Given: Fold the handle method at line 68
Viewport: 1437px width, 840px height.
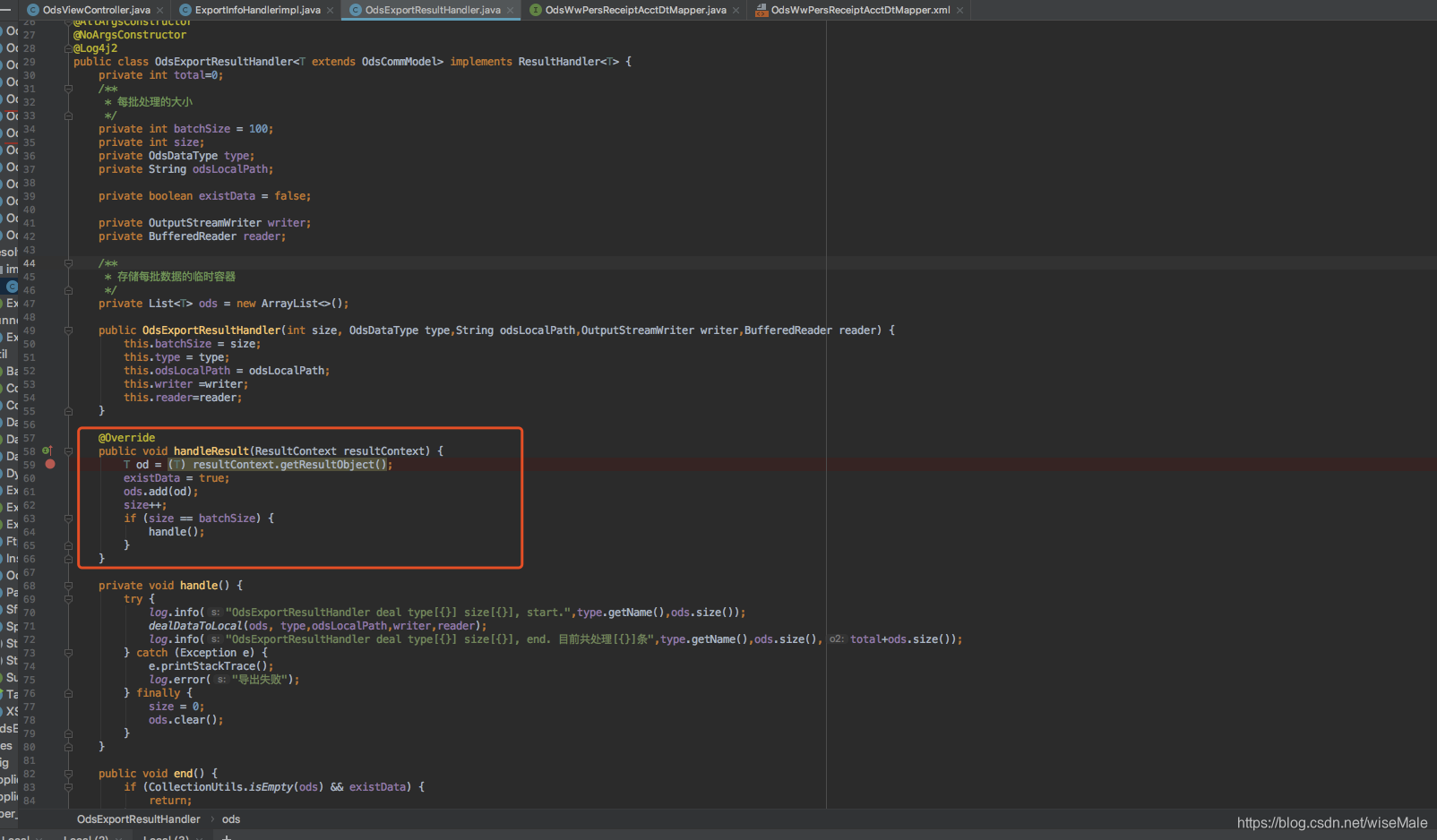Looking at the screenshot, I should click(x=68, y=586).
